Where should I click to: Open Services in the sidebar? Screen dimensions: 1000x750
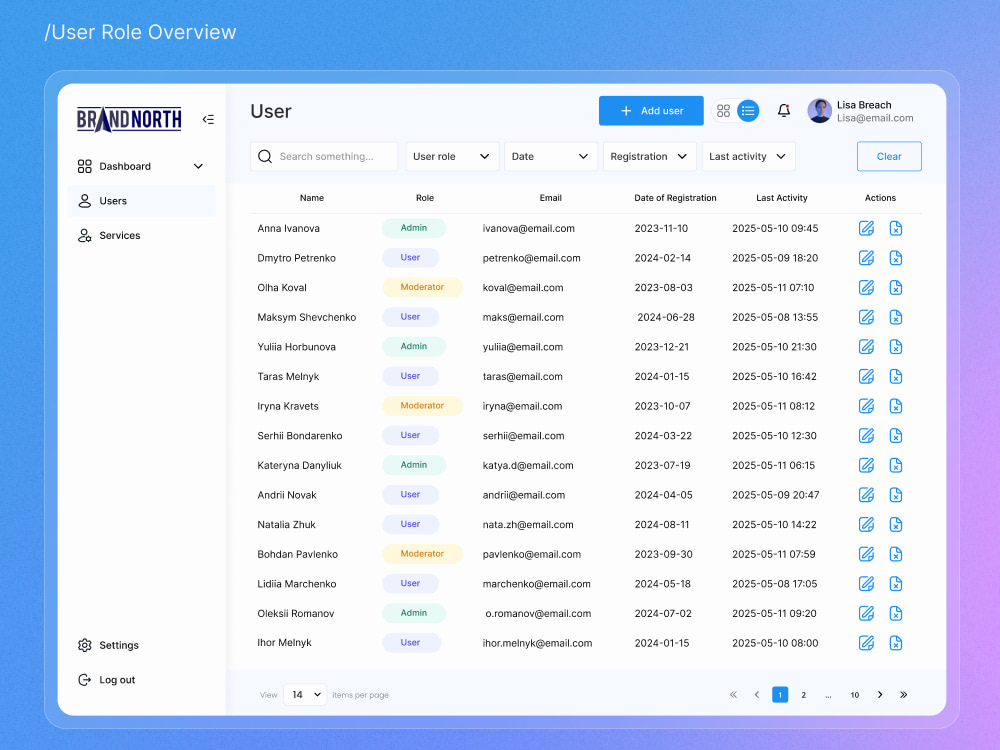point(141,235)
